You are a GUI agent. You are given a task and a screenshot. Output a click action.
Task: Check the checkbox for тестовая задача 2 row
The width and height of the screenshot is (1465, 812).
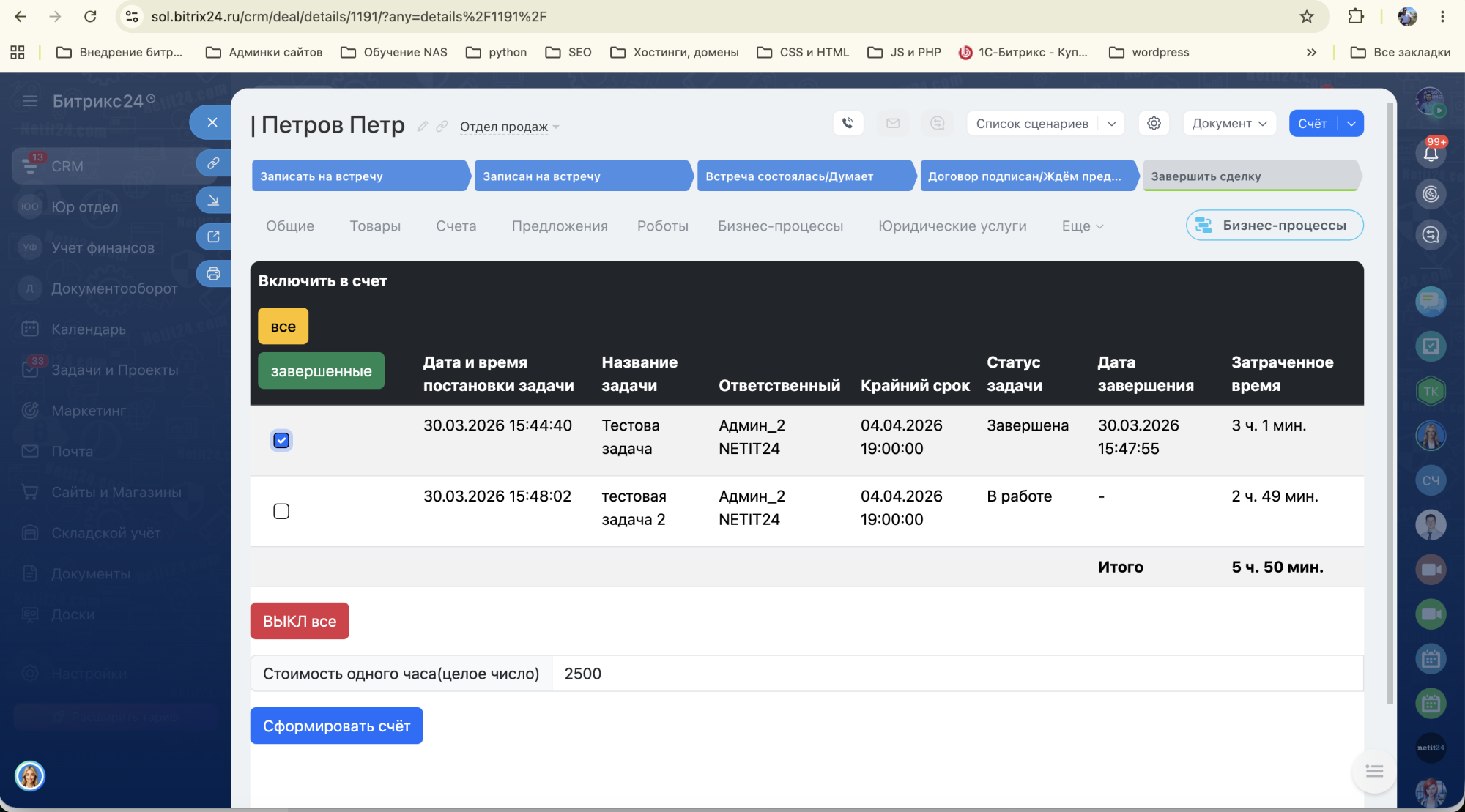click(281, 511)
